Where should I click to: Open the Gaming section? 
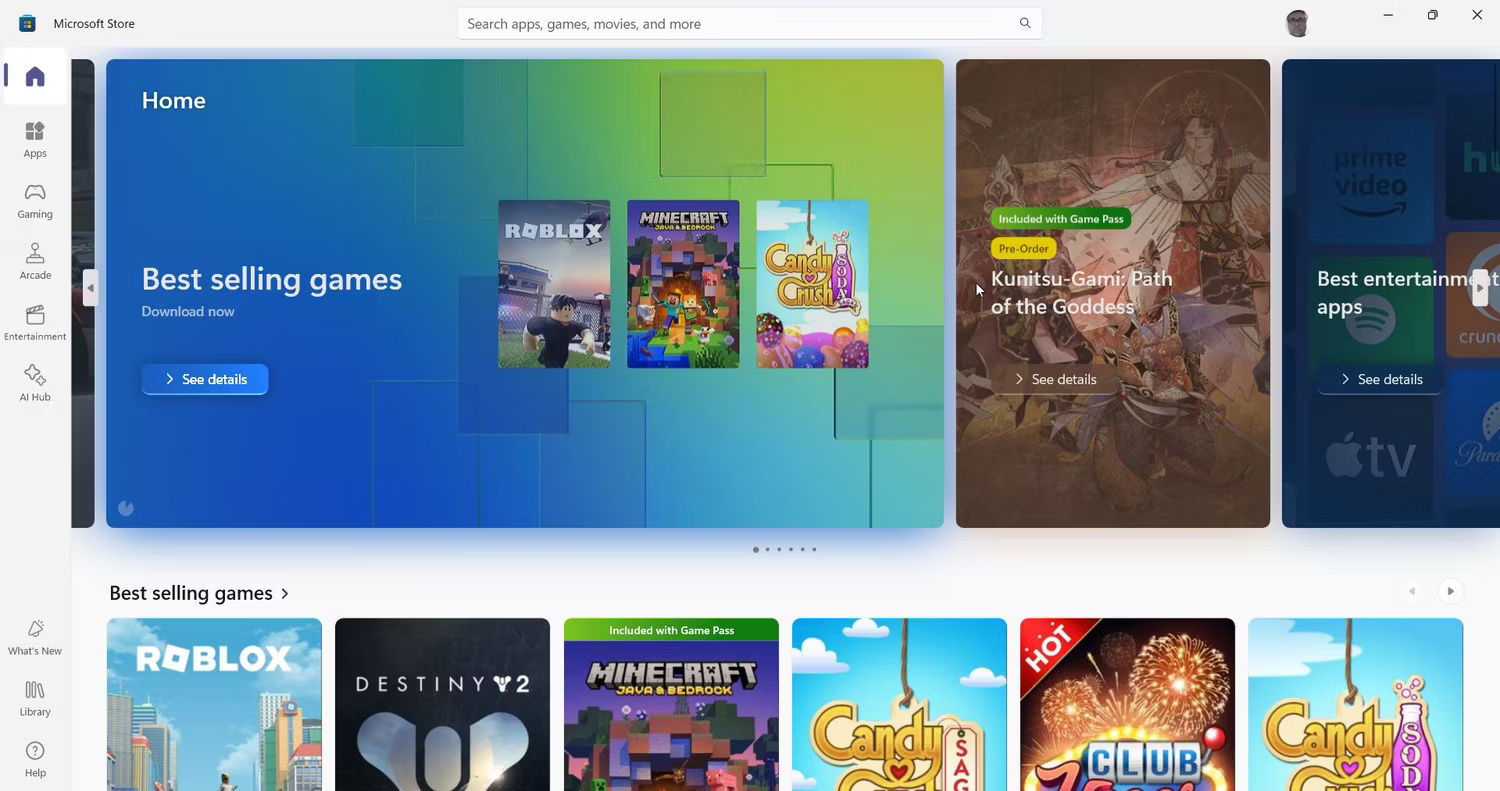(x=35, y=201)
